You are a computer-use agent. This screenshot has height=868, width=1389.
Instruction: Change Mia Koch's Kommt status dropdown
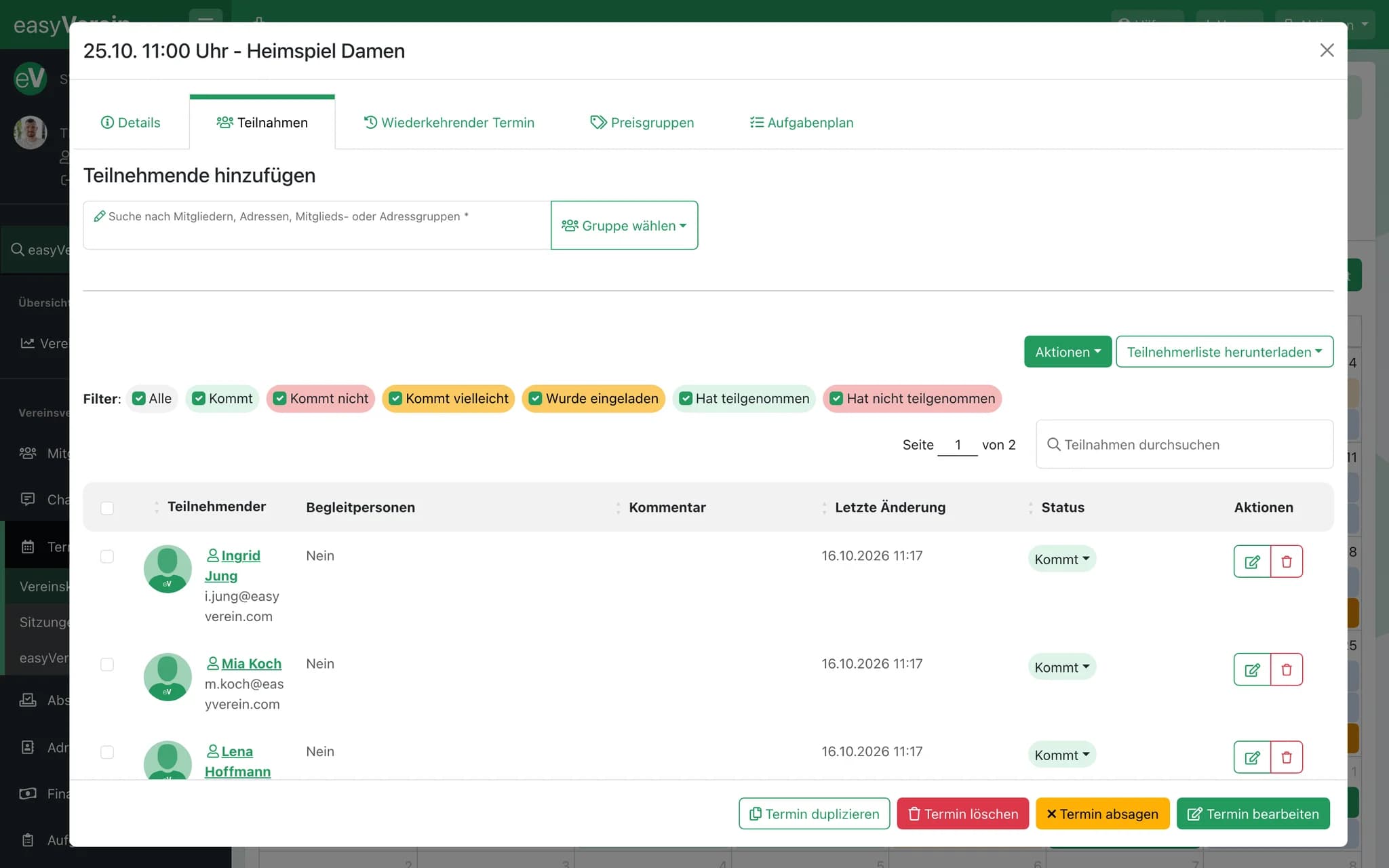tap(1061, 667)
